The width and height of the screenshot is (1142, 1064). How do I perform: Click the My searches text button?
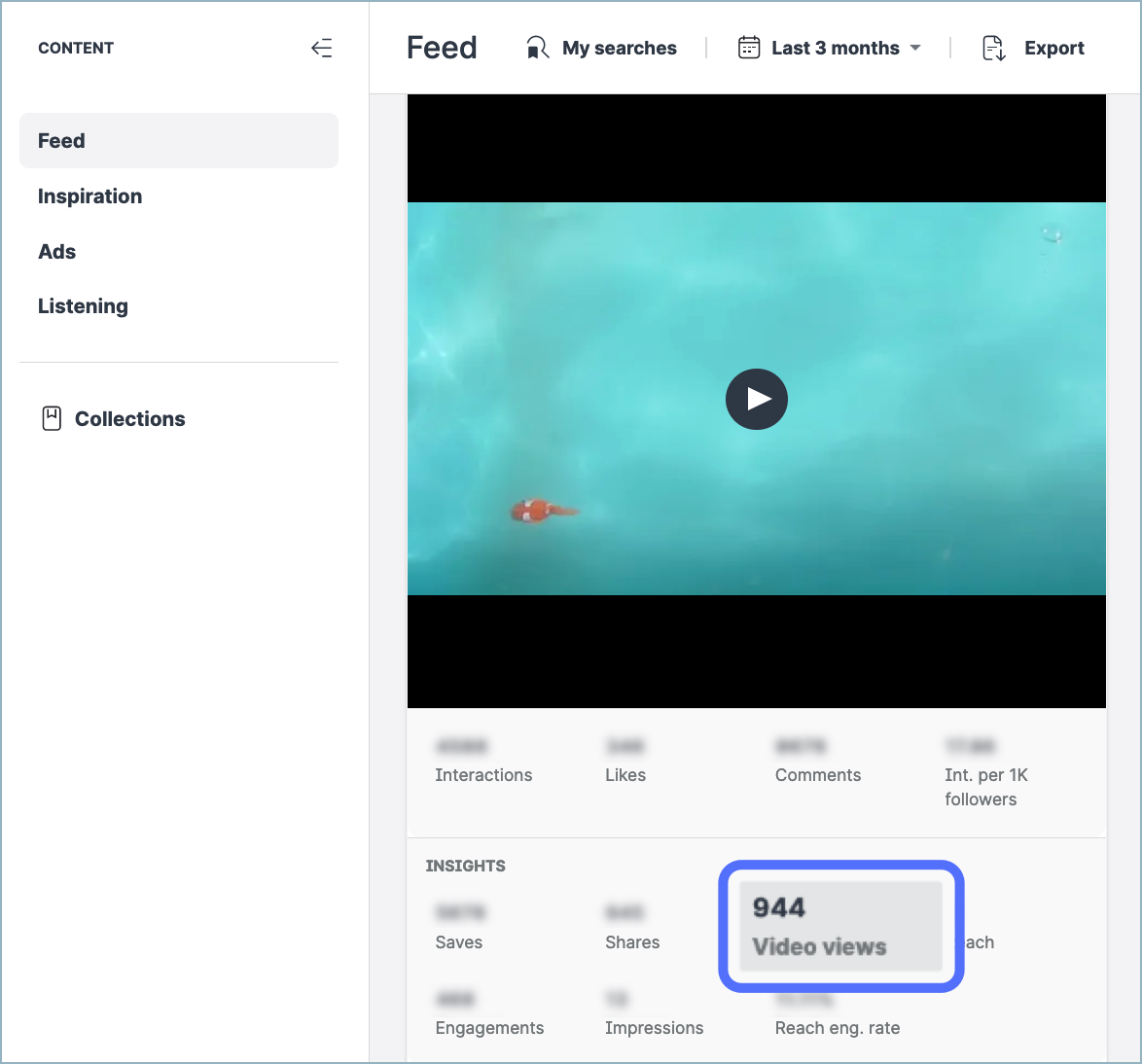point(619,48)
